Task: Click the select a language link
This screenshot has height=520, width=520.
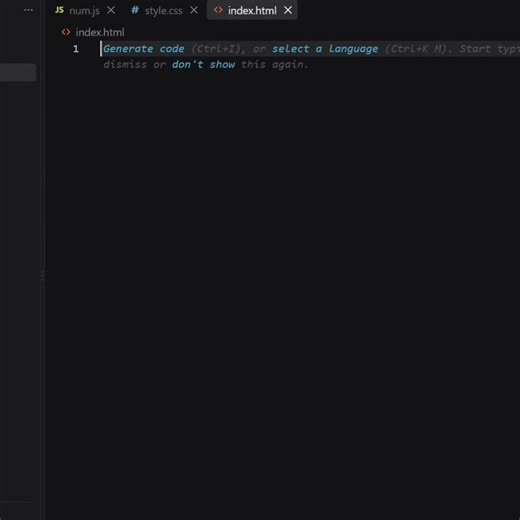Action: tap(325, 49)
